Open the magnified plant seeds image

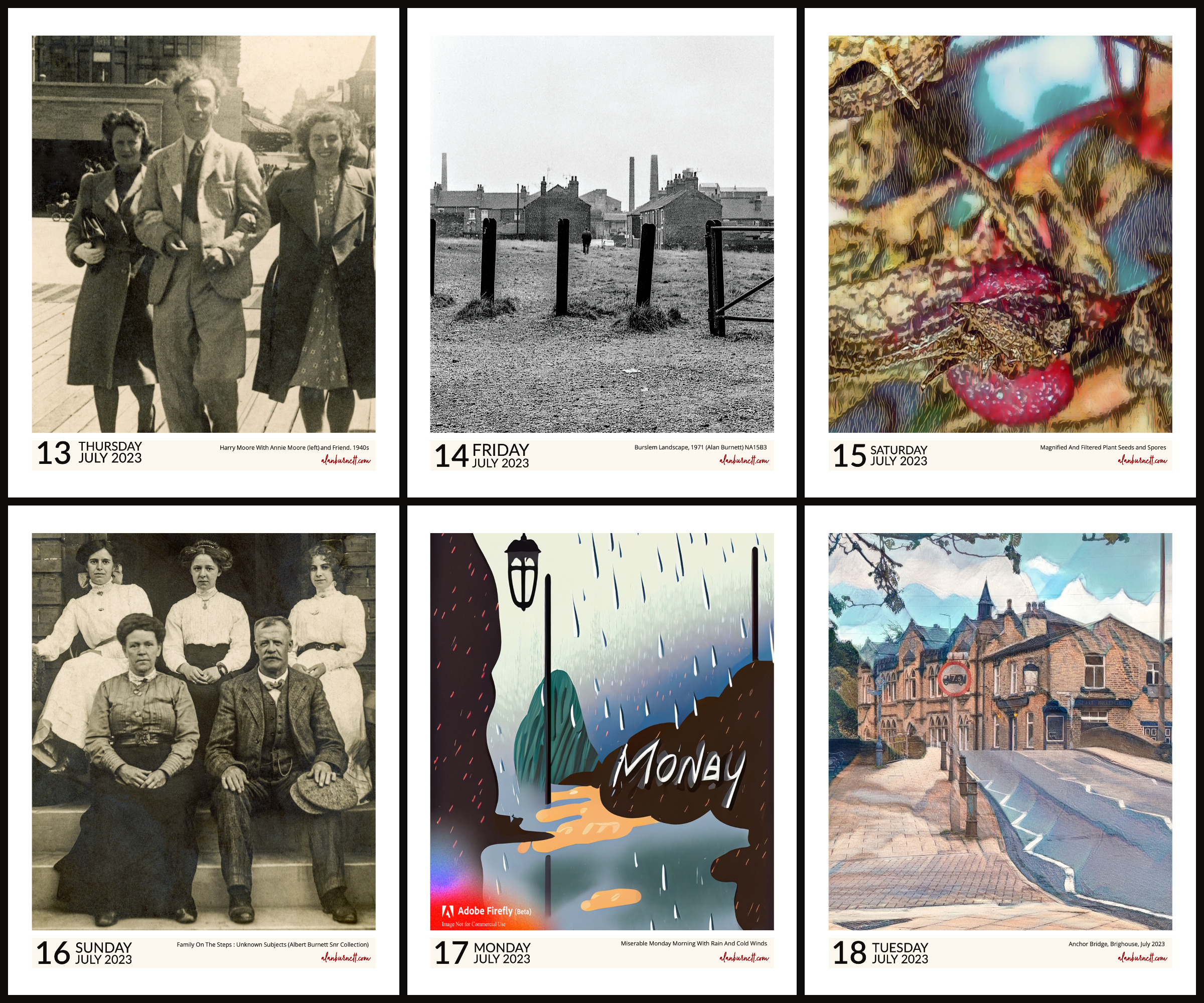tap(1000, 234)
